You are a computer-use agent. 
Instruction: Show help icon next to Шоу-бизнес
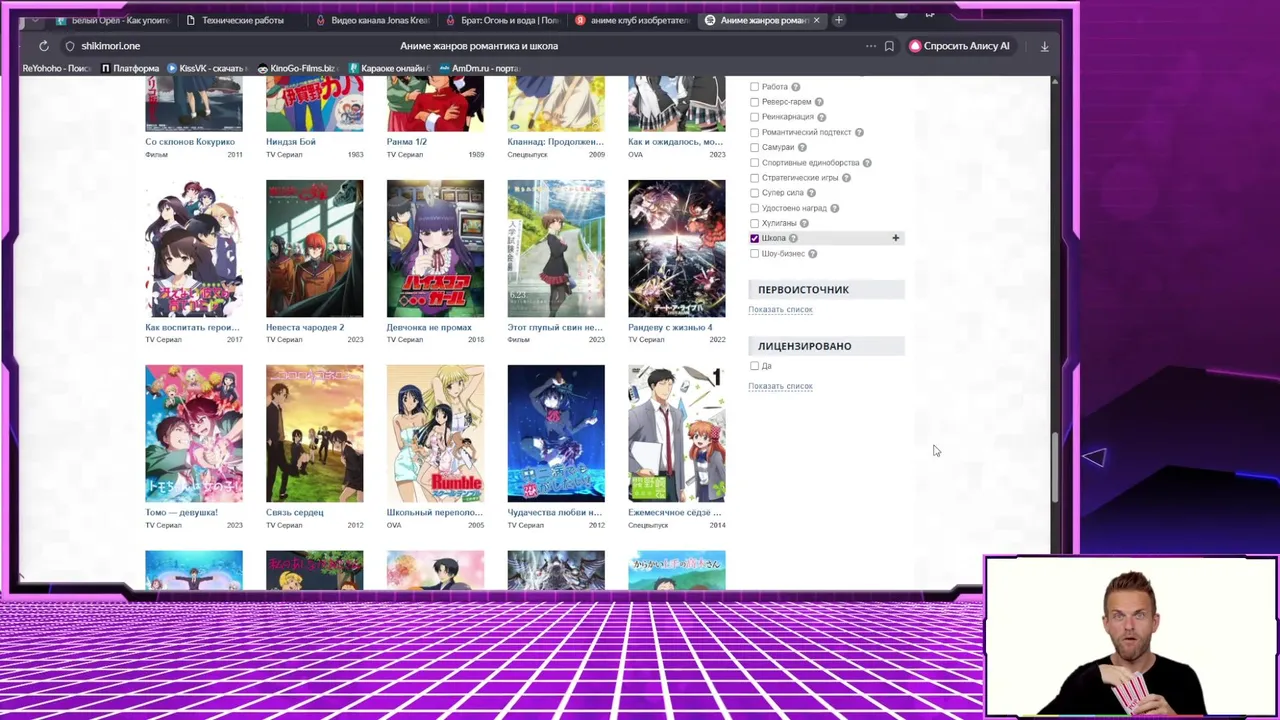tap(813, 254)
